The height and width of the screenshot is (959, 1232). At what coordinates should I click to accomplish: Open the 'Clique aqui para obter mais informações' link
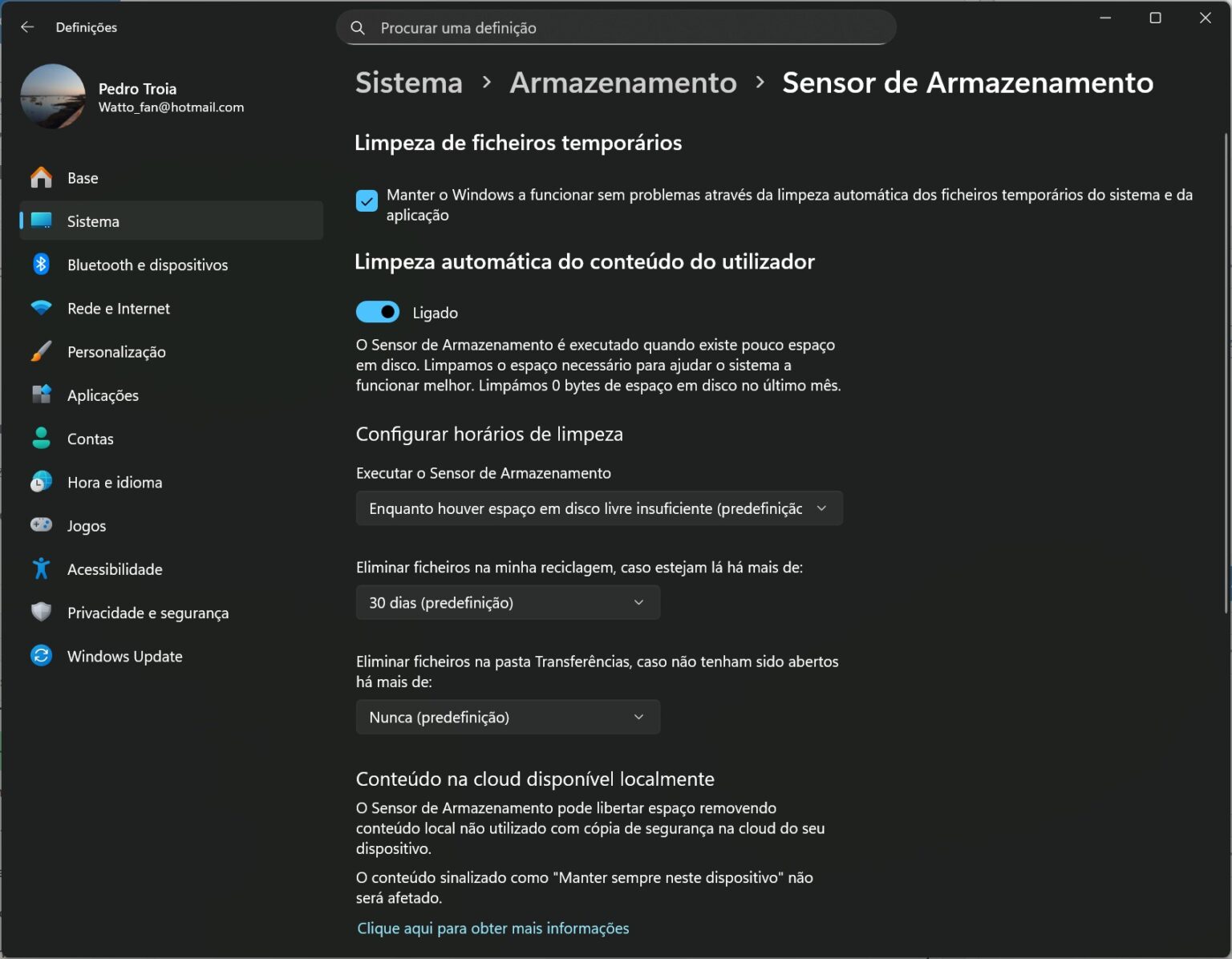(492, 928)
